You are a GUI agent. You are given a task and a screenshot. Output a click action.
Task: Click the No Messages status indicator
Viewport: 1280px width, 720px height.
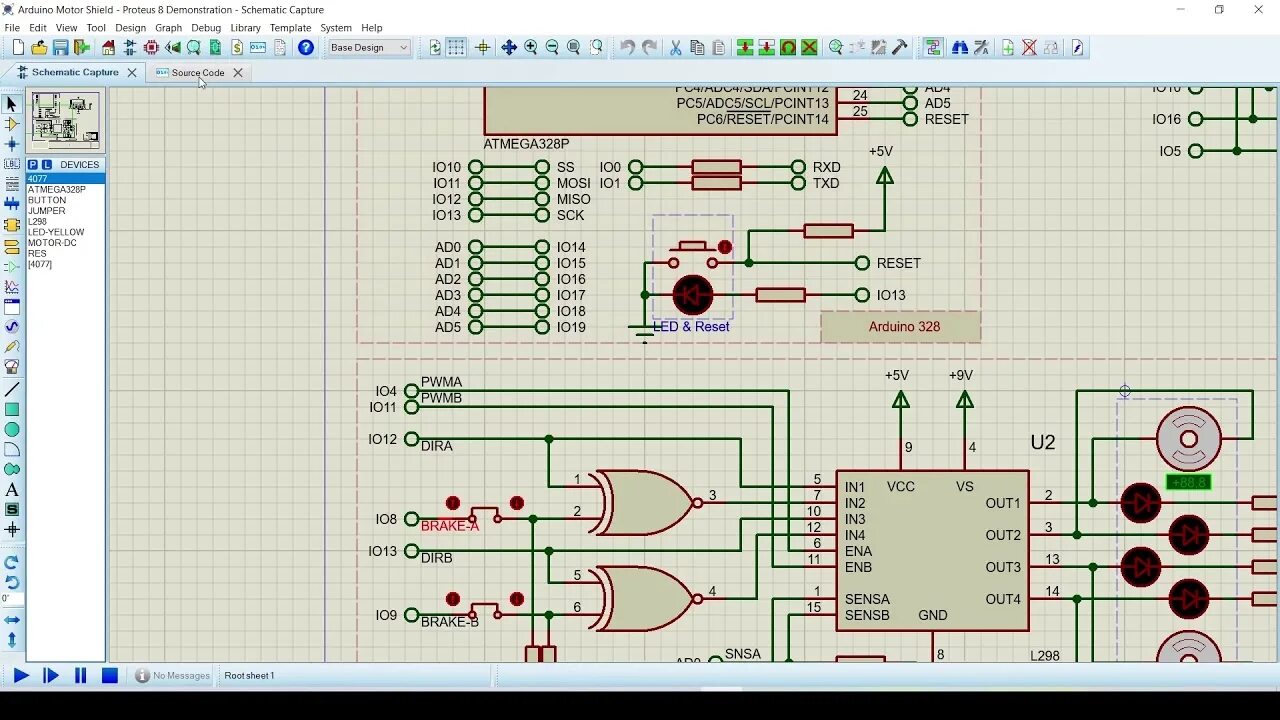172,676
